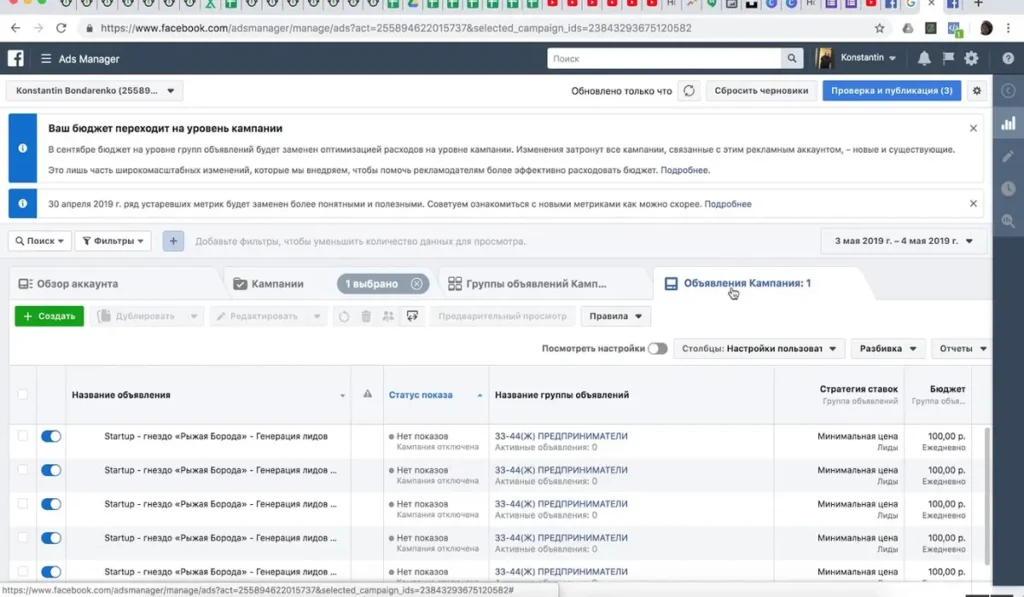Enable the first ad's status toggle
This screenshot has height=597, width=1024.
click(x=51, y=436)
